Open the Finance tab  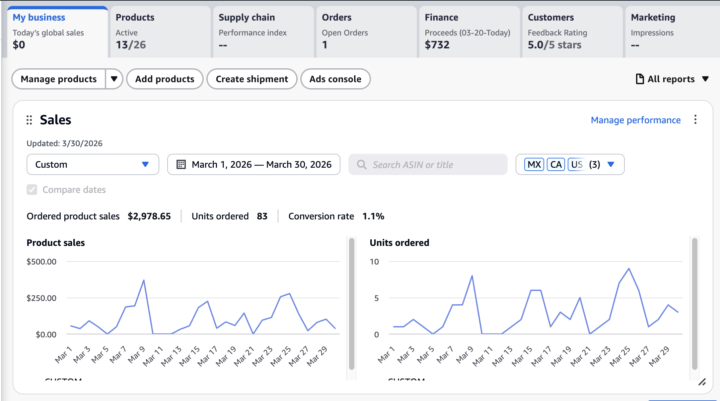point(469,32)
